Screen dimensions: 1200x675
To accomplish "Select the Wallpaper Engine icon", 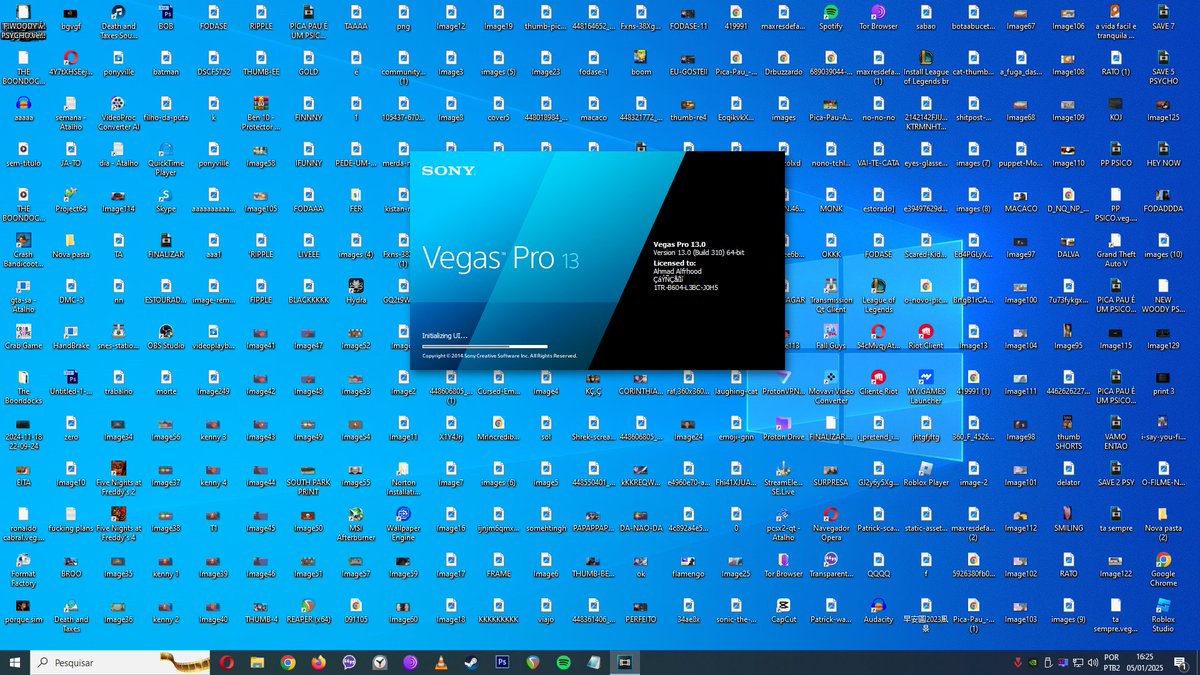I will point(403,524).
